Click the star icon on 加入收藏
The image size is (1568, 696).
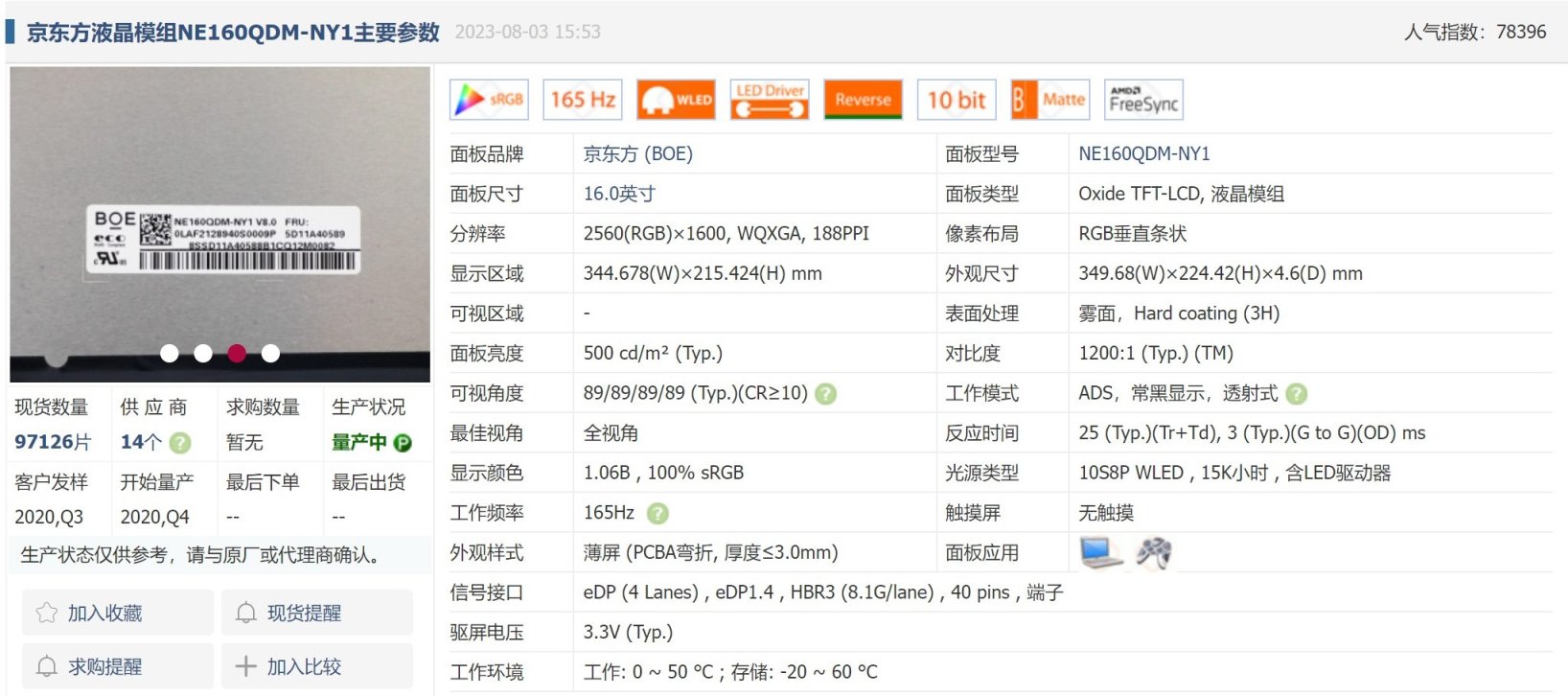pos(46,613)
